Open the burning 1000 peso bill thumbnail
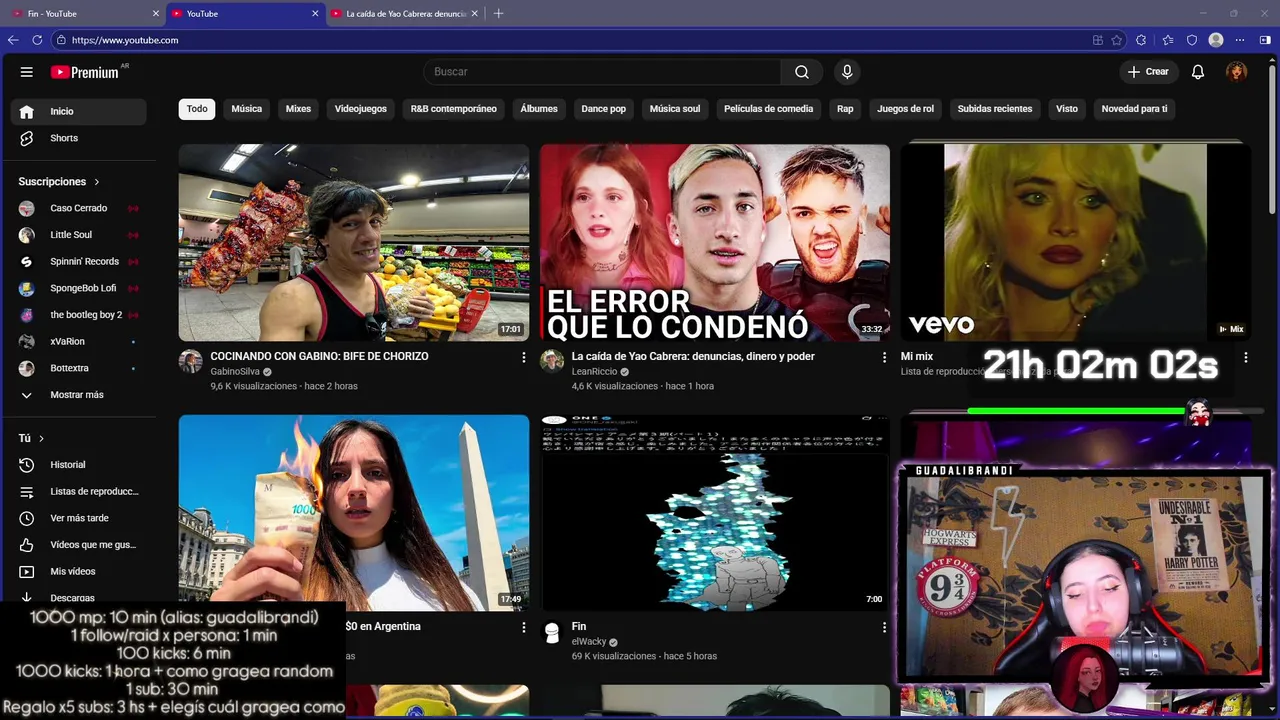 tap(354, 513)
